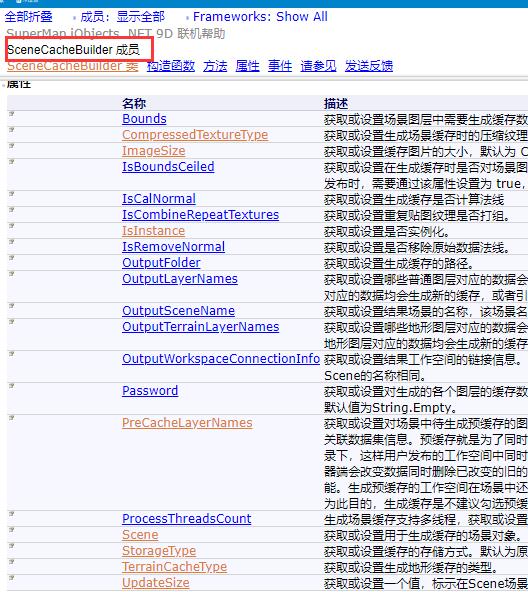
Task: Click the 全部折叠 collapse-all link
Action: tap(28, 17)
